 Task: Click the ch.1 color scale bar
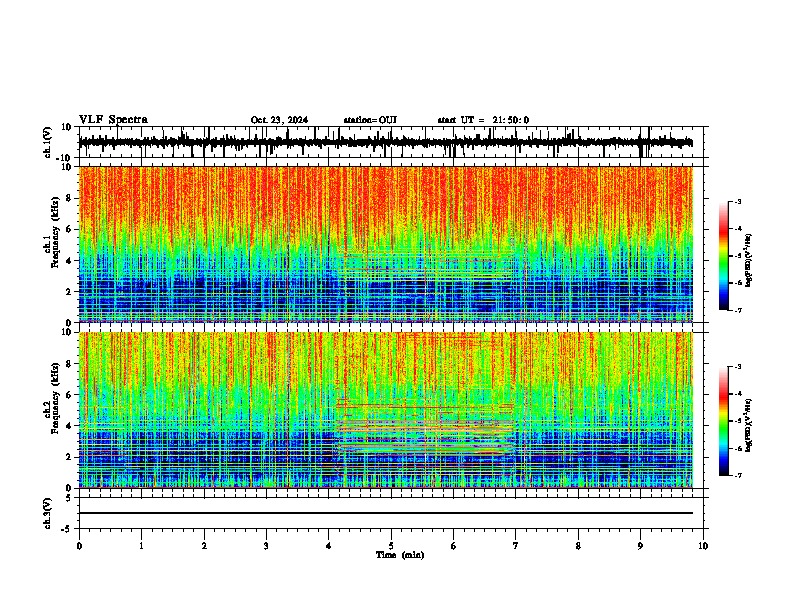pos(724,256)
